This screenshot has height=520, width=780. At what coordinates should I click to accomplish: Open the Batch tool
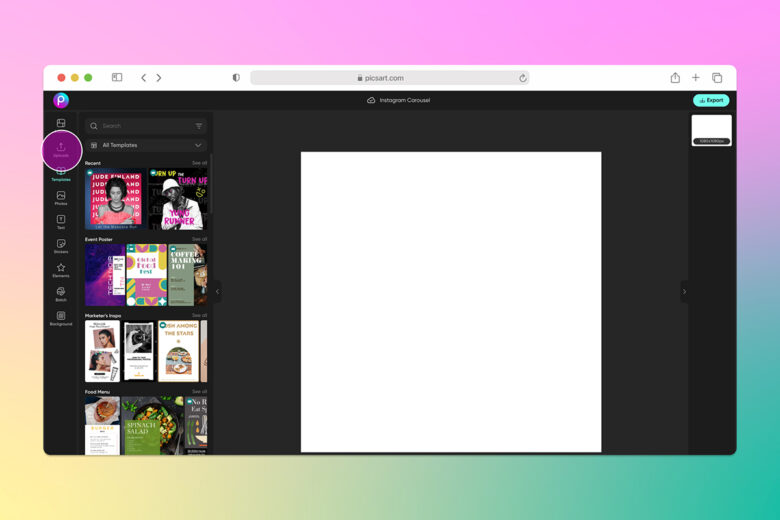point(61,294)
